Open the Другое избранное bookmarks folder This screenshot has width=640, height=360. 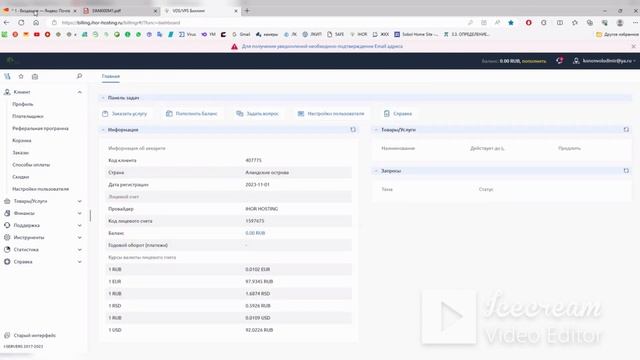pyautogui.click(x=617, y=35)
